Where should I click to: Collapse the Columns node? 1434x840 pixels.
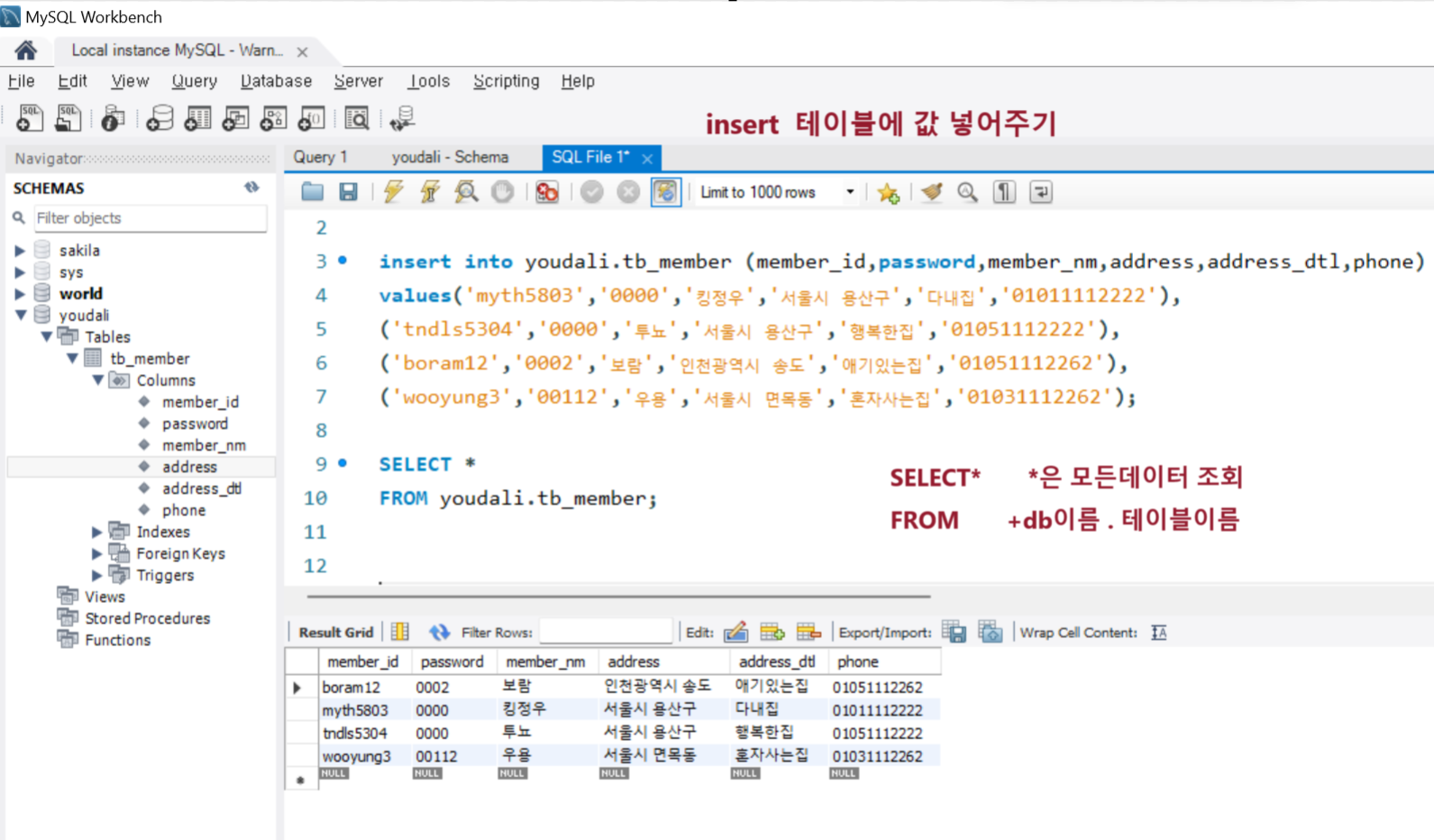point(98,380)
